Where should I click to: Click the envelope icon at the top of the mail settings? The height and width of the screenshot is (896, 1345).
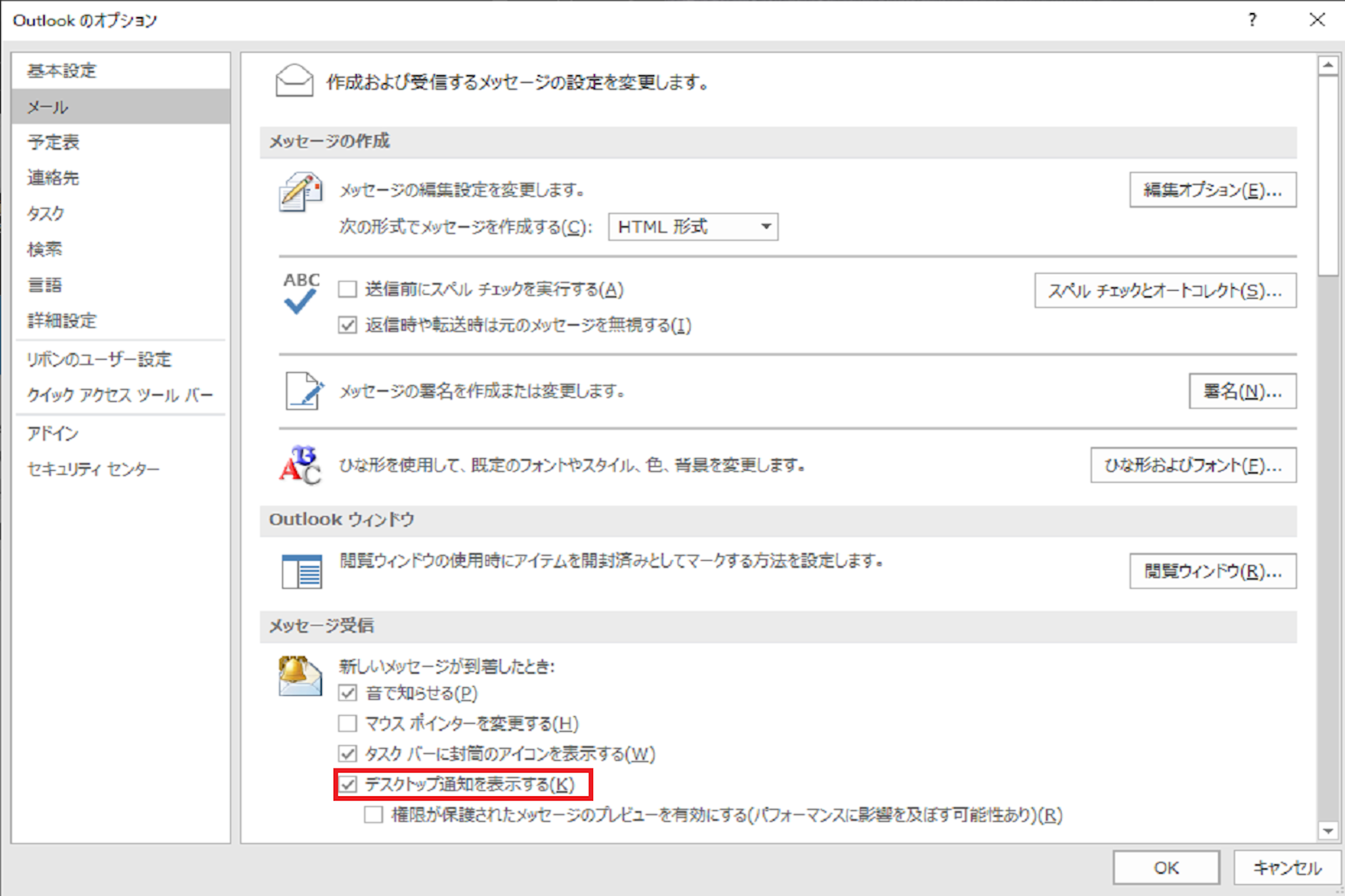(294, 81)
